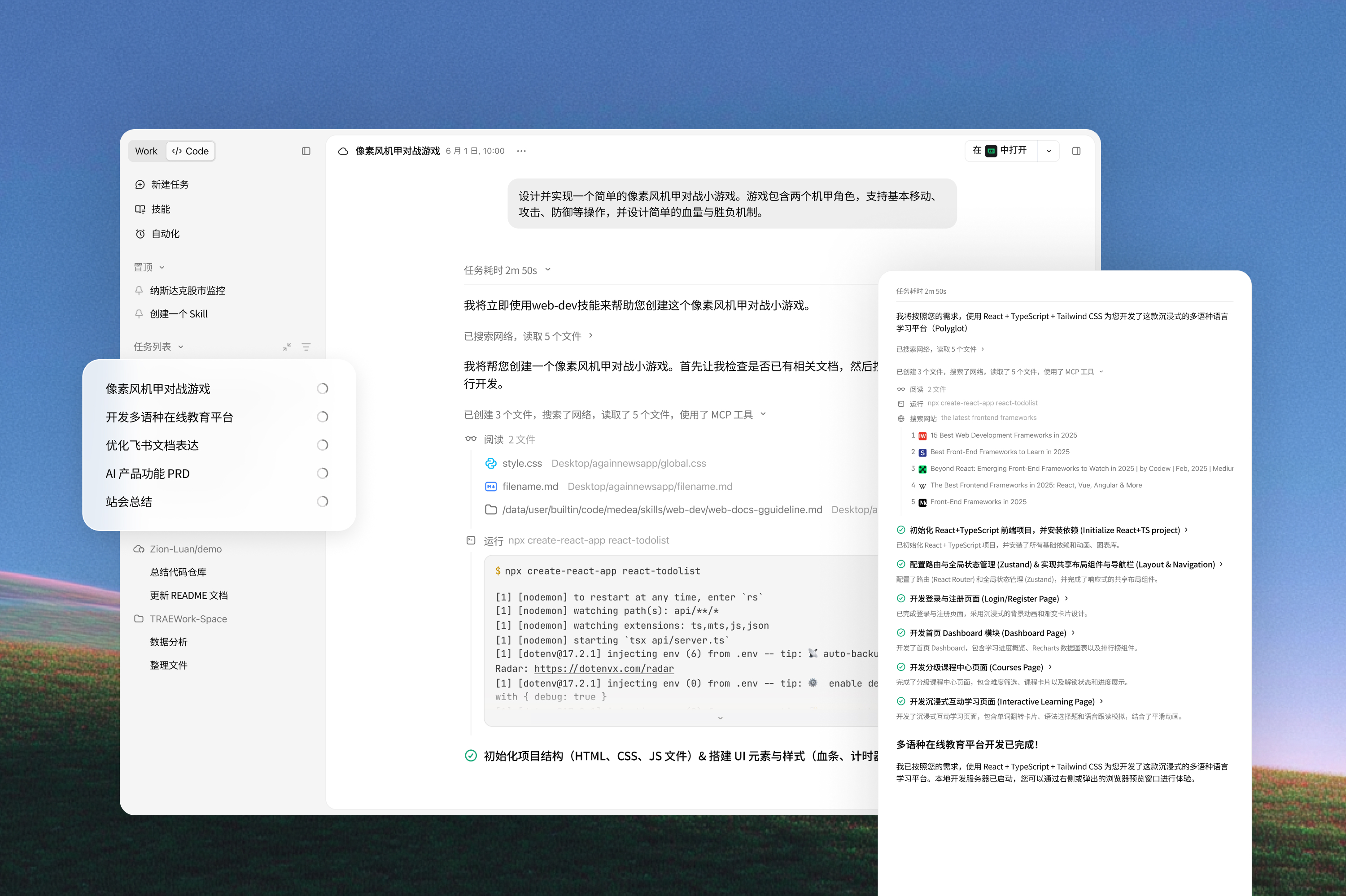The image size is (1346, 896).
Task: Expand terminal output with bottom chevron
Action: [720, 718]
